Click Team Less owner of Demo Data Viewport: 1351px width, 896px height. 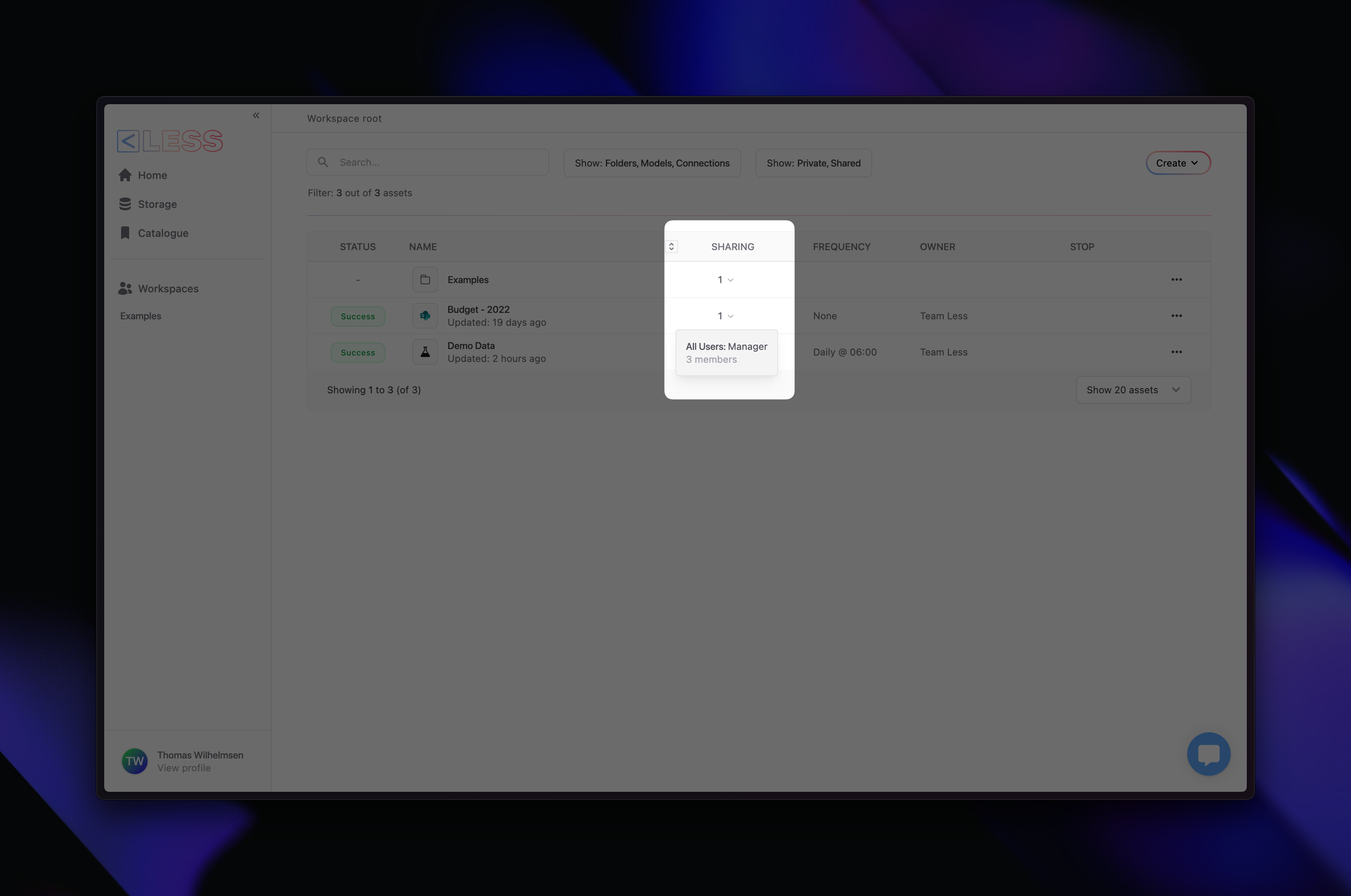tap(943, 352)
